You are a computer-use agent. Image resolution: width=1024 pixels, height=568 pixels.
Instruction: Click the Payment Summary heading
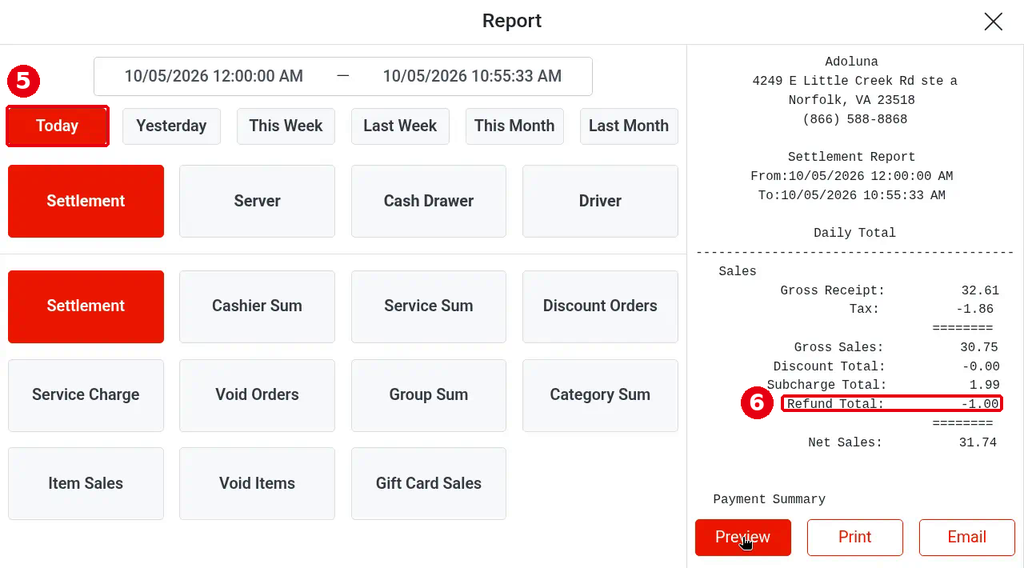pyautogui.click(x=769, y=499)
